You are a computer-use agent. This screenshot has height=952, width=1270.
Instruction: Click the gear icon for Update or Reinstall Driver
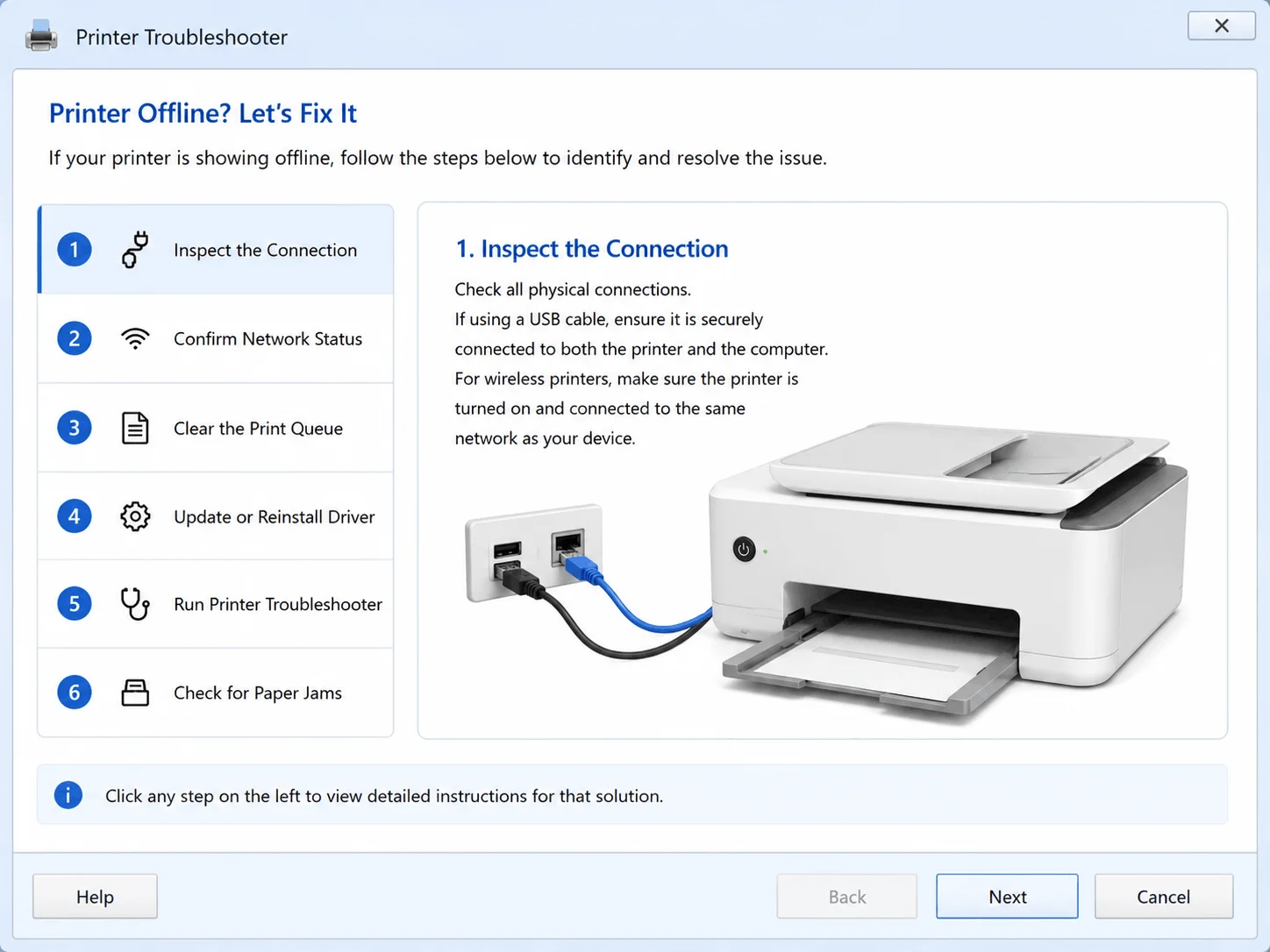coord(135,516)
